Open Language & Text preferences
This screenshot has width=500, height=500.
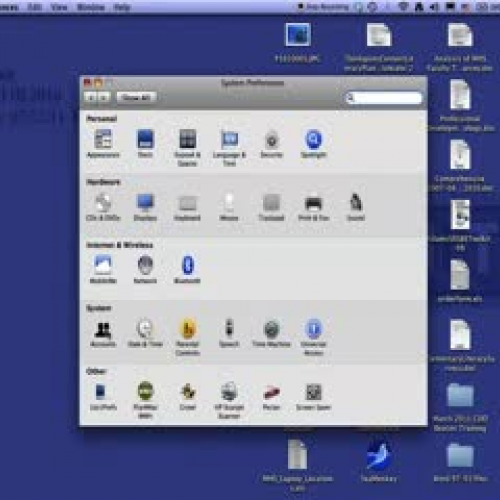(229, 148)
